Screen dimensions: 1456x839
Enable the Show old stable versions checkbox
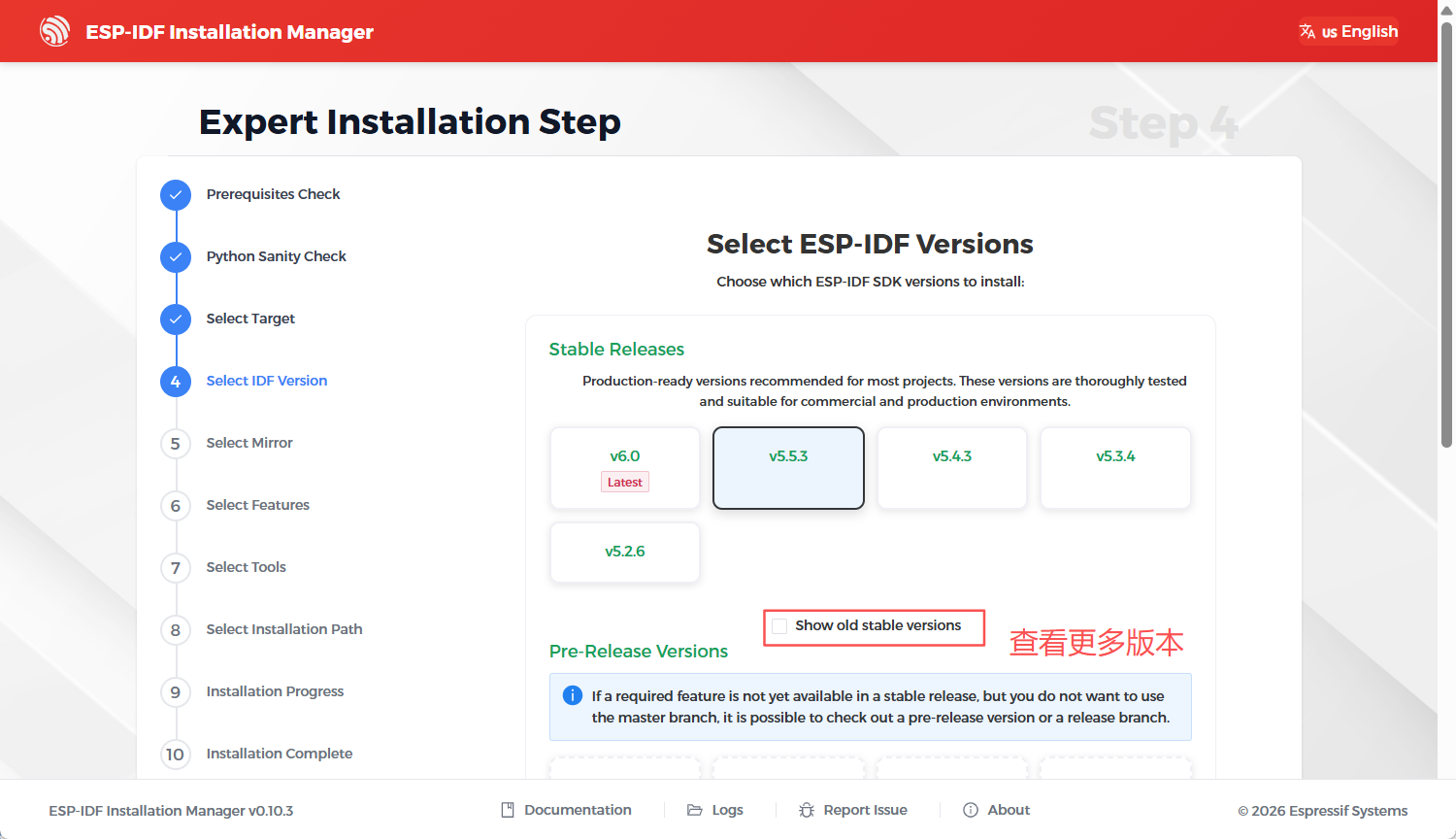pos(779,626)
